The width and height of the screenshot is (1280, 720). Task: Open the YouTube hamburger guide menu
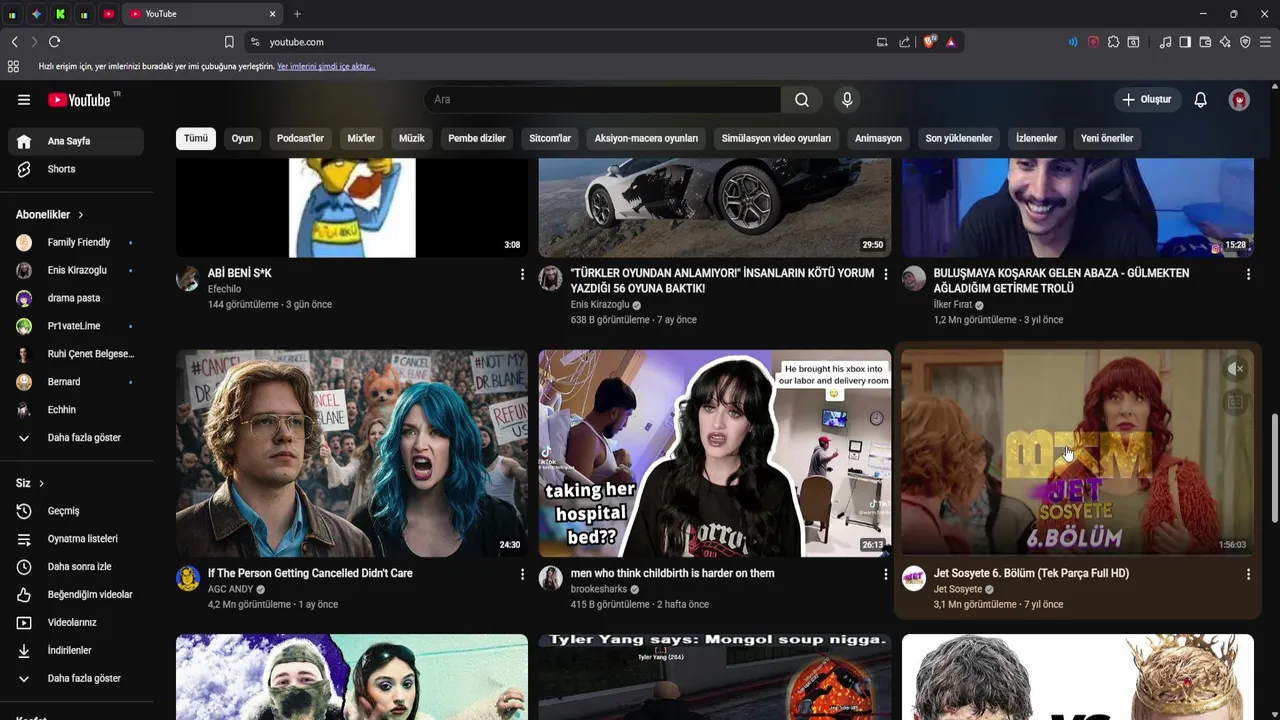coord(24,100)
